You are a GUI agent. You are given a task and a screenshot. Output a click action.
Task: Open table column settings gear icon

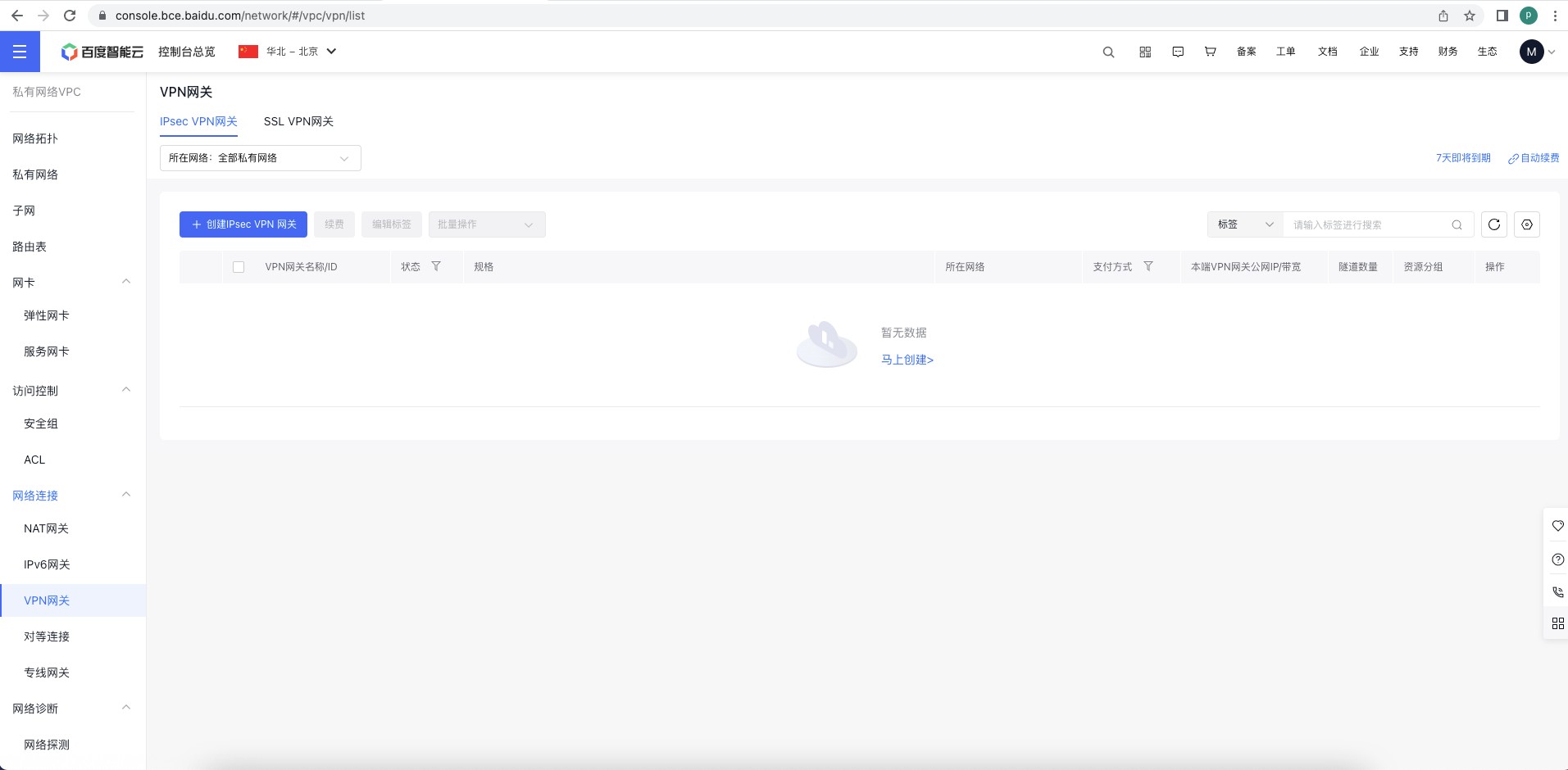point(1527,224)
